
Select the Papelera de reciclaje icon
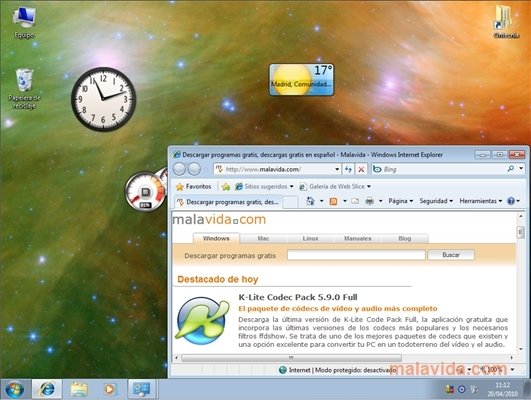24,89
